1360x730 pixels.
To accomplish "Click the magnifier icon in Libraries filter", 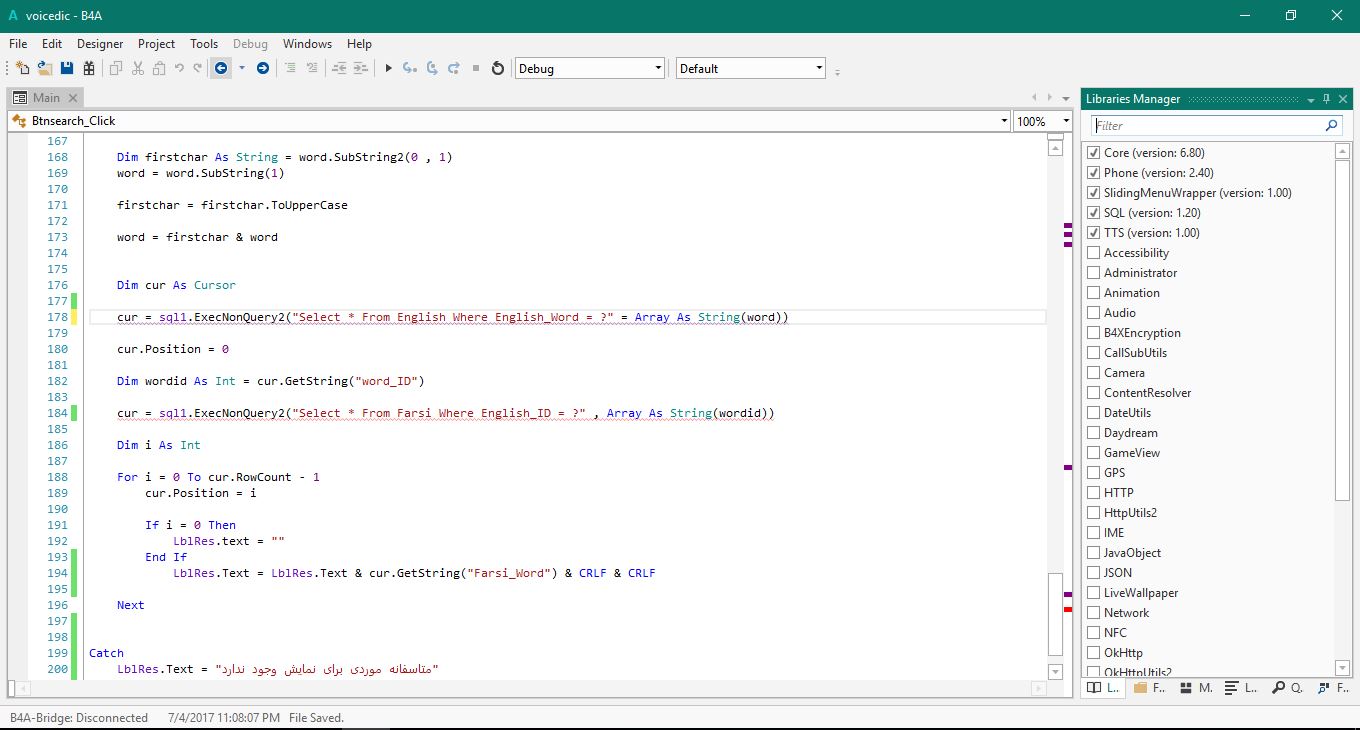I will pos(1331,126).
